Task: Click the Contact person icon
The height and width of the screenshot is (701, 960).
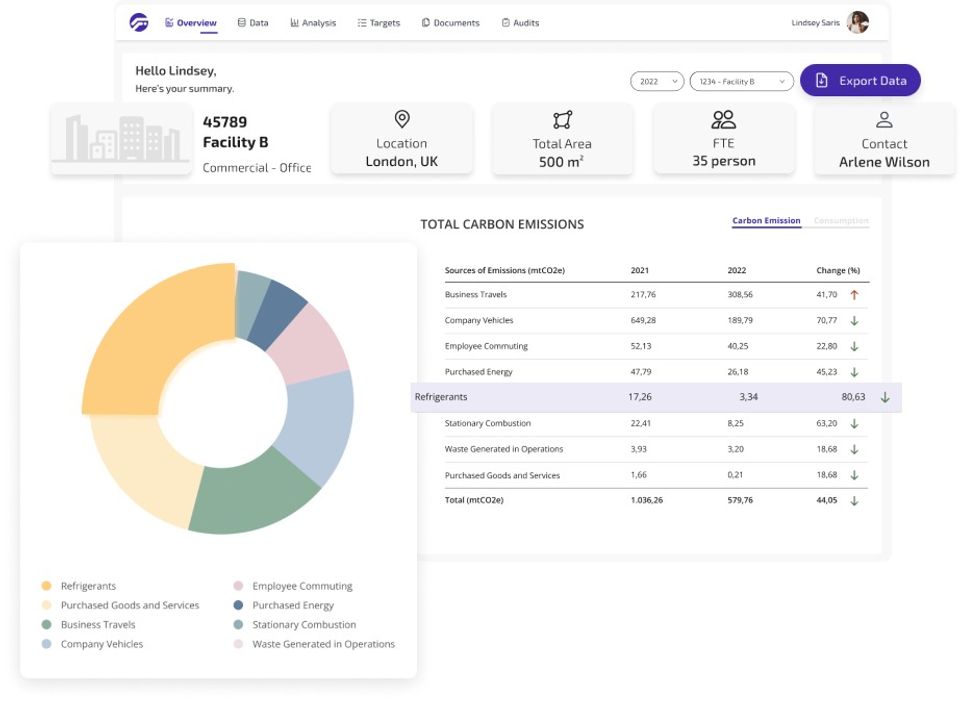Action: tap(884, 119)
